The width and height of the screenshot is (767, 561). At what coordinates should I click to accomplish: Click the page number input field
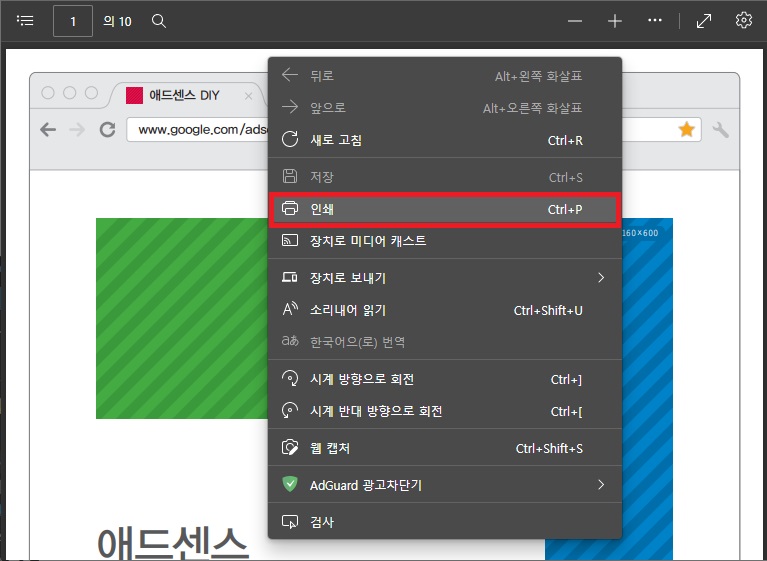[73, 21]
